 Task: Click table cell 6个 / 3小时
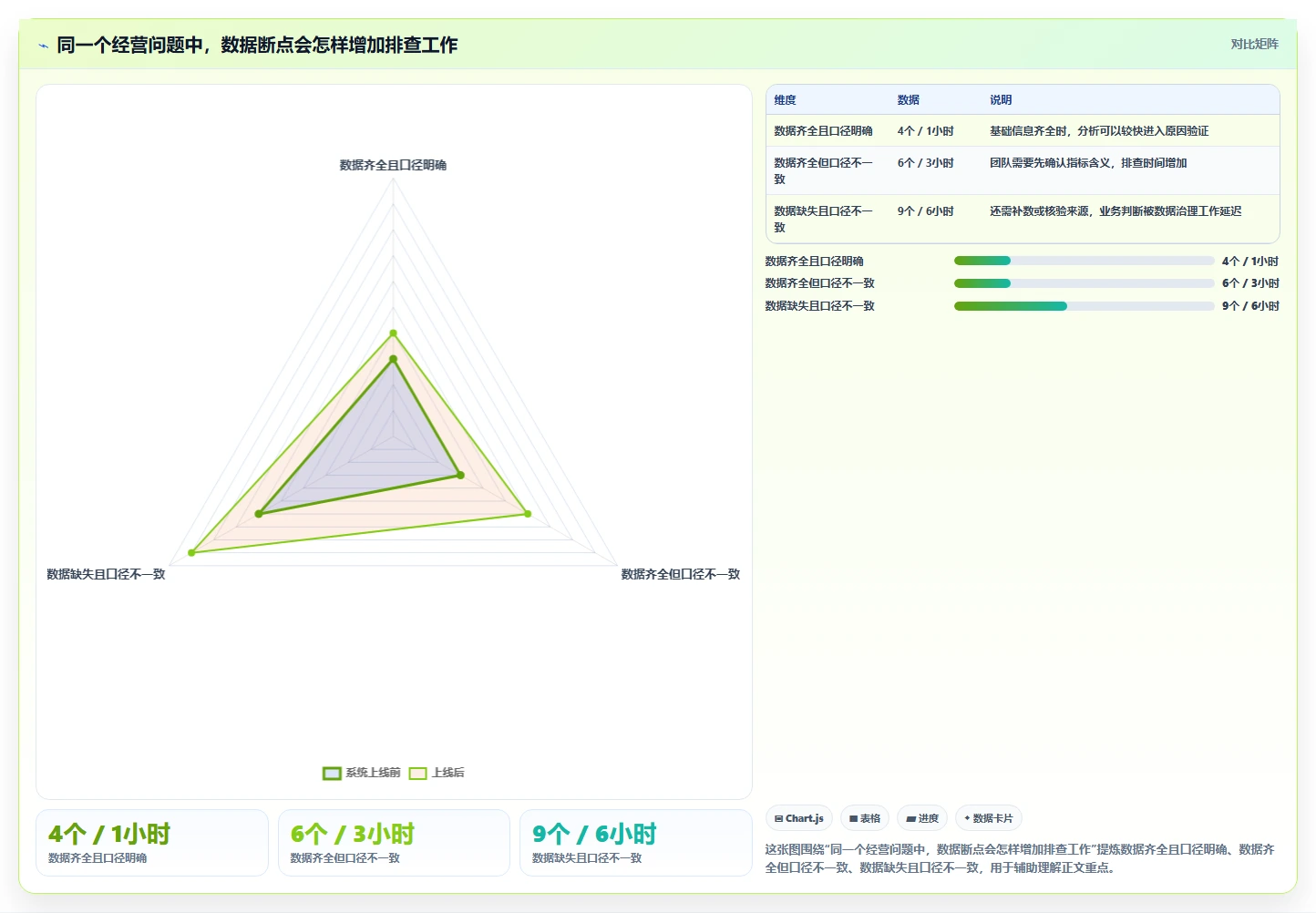926,163
